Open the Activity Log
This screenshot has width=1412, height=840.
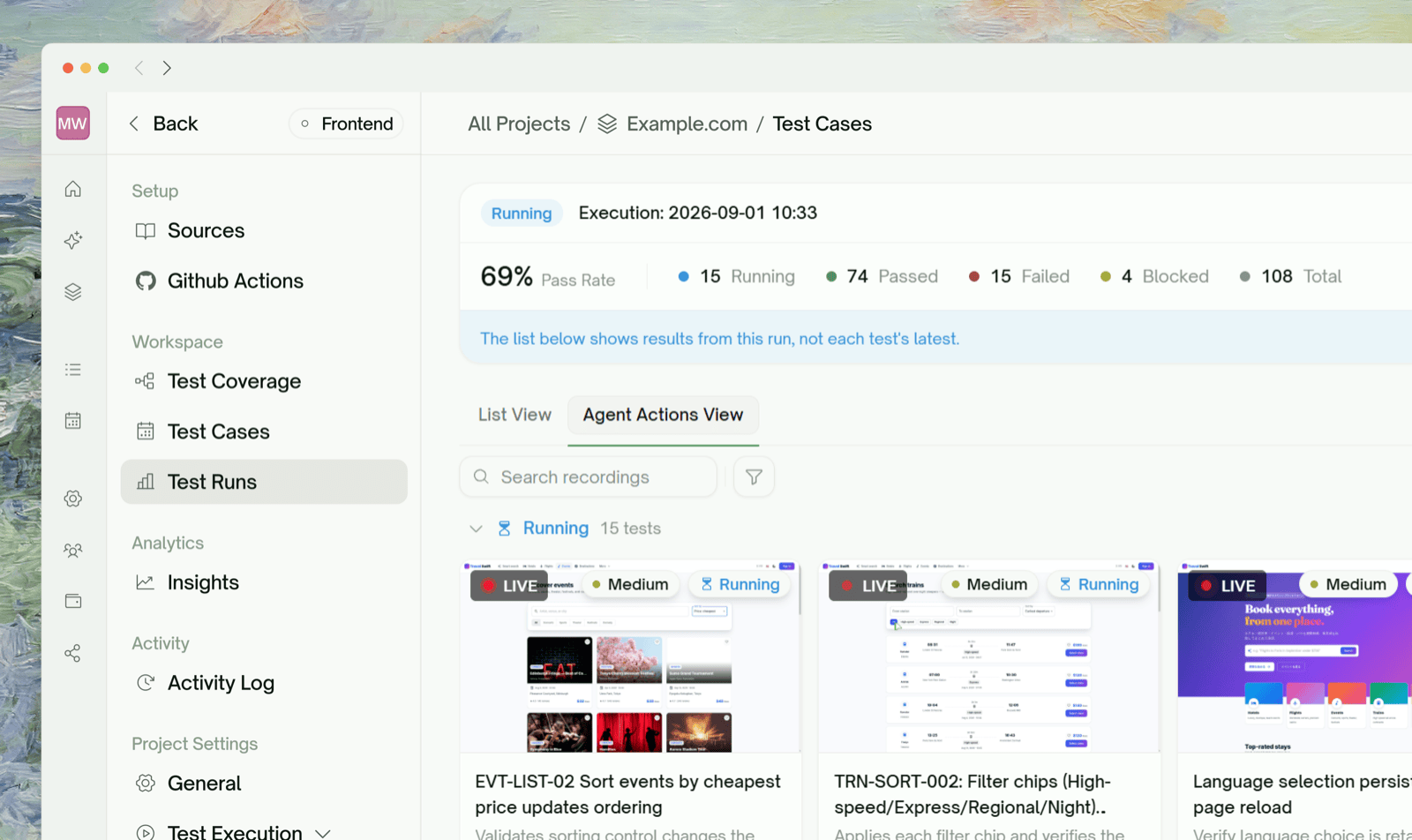[264, 683]
